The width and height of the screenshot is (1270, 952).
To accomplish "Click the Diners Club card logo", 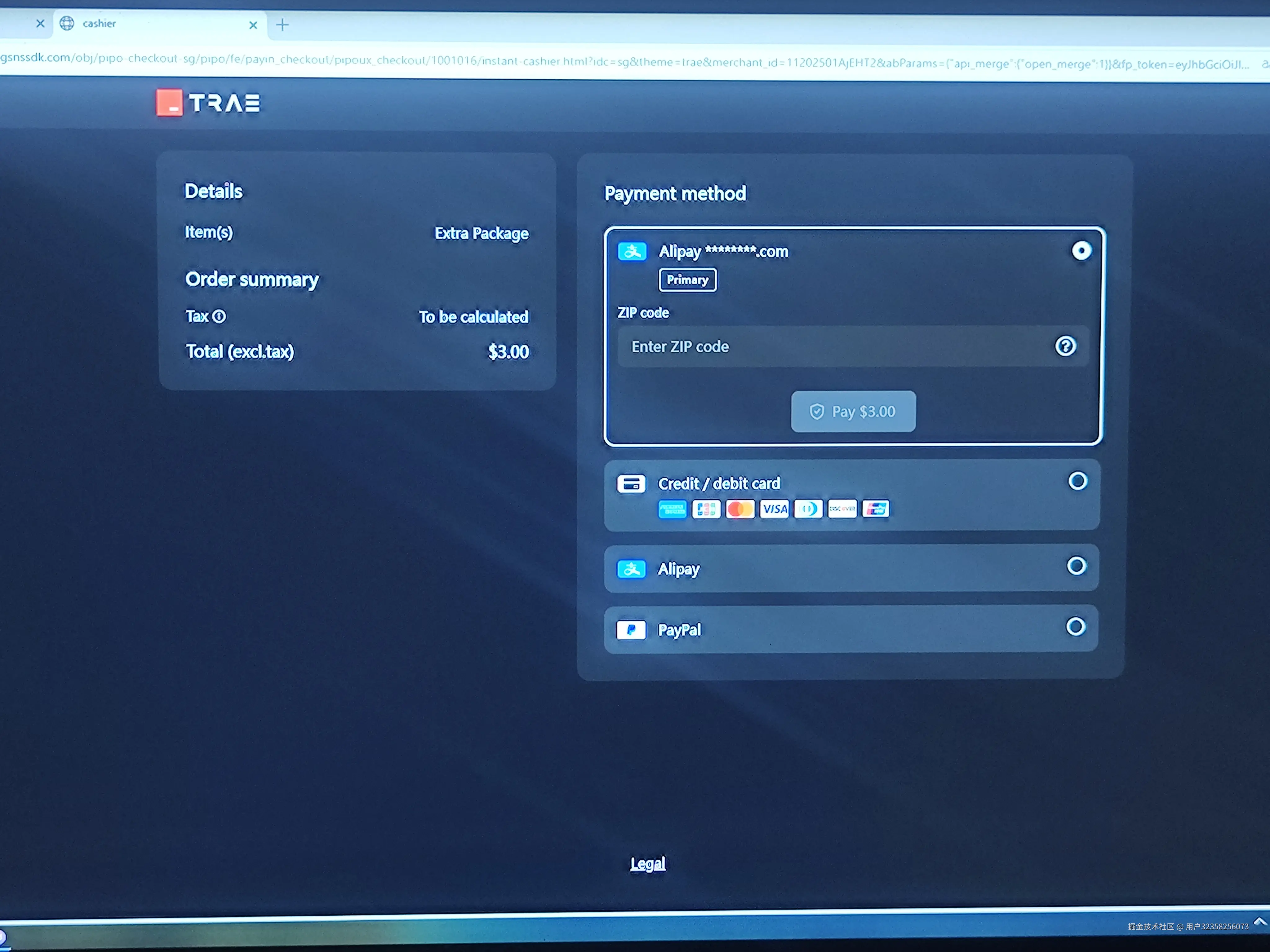I will (808, 509).
